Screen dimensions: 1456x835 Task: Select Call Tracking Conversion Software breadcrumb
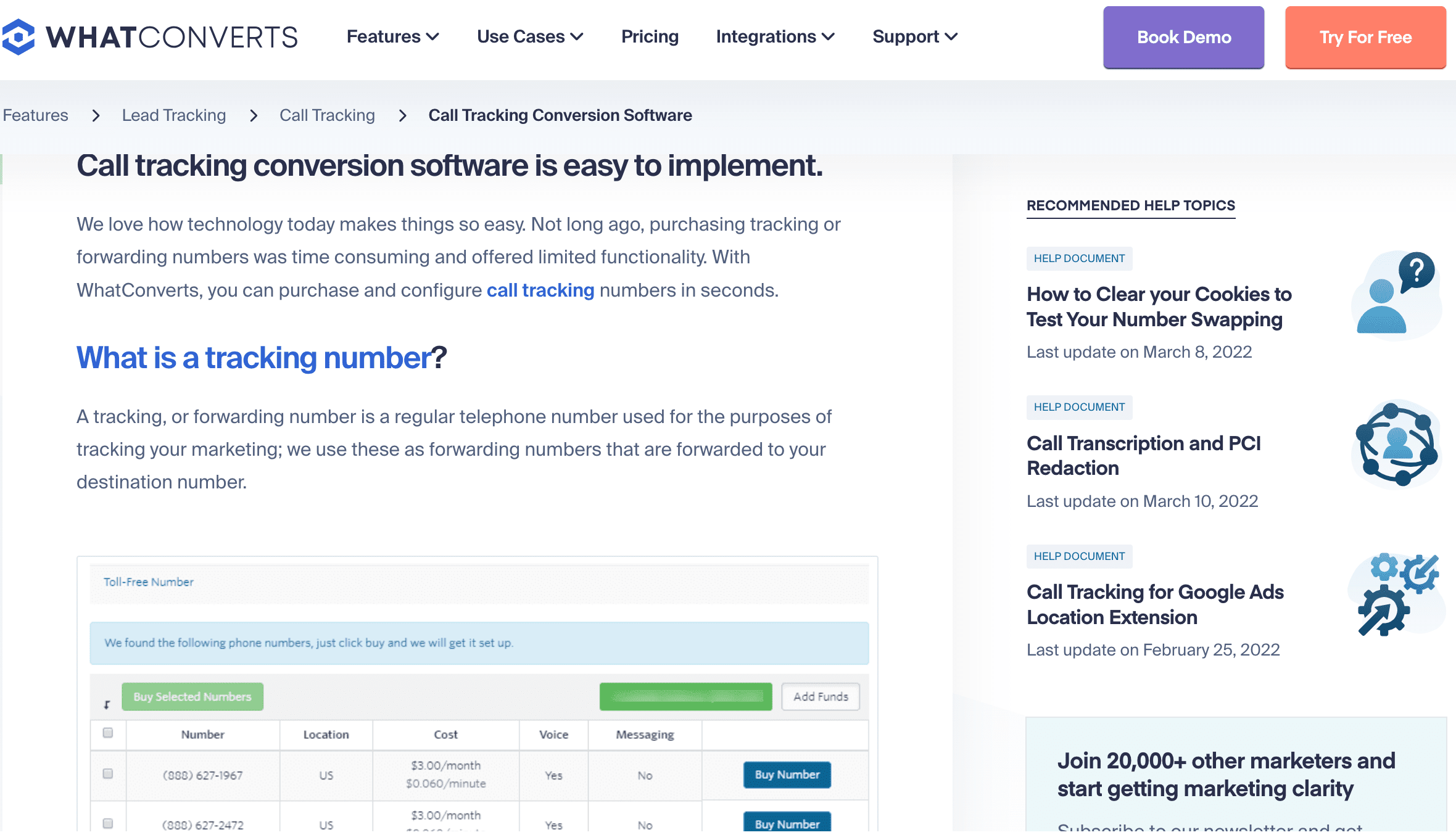coord(560,115)
